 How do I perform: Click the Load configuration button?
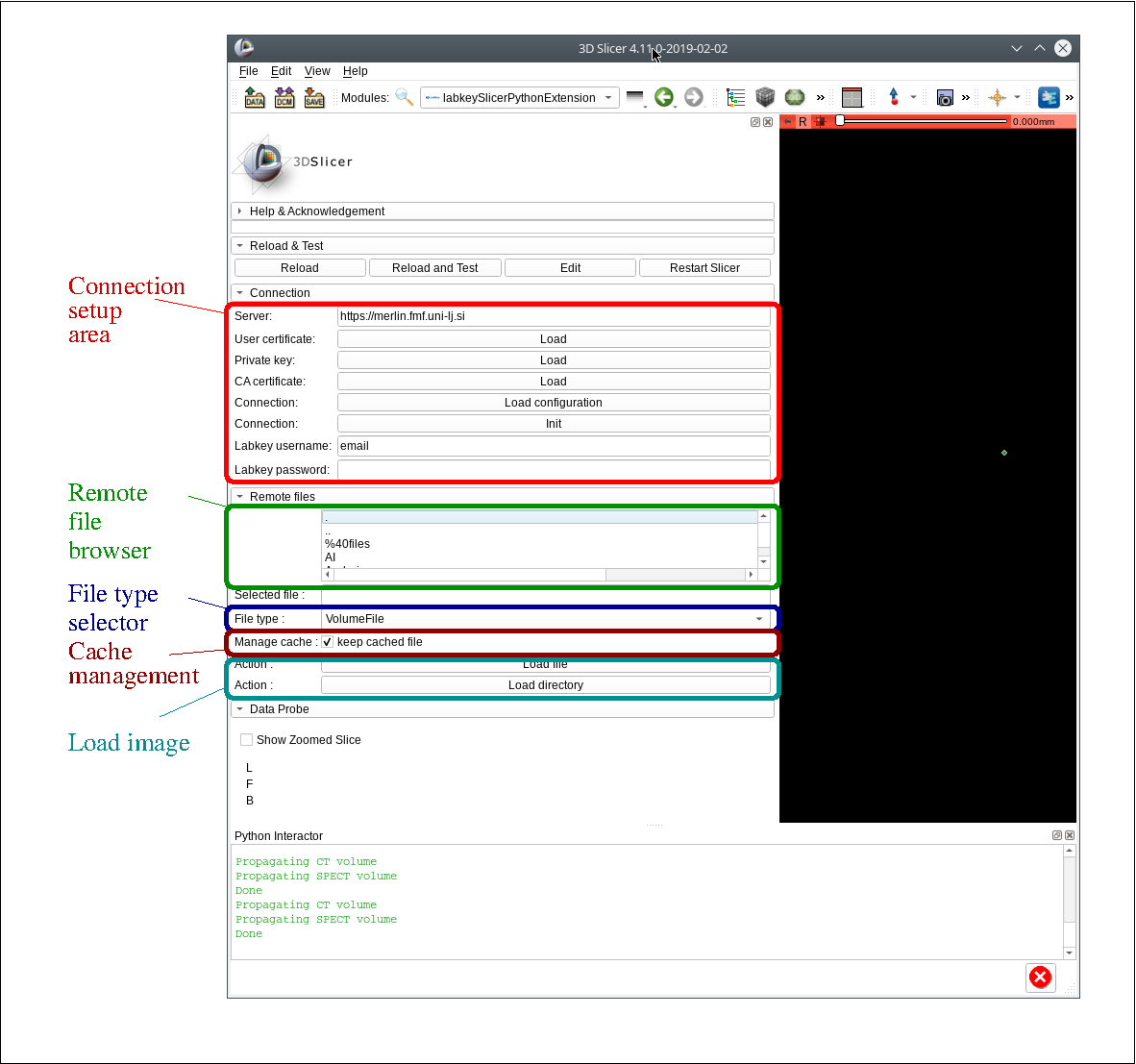554,403
